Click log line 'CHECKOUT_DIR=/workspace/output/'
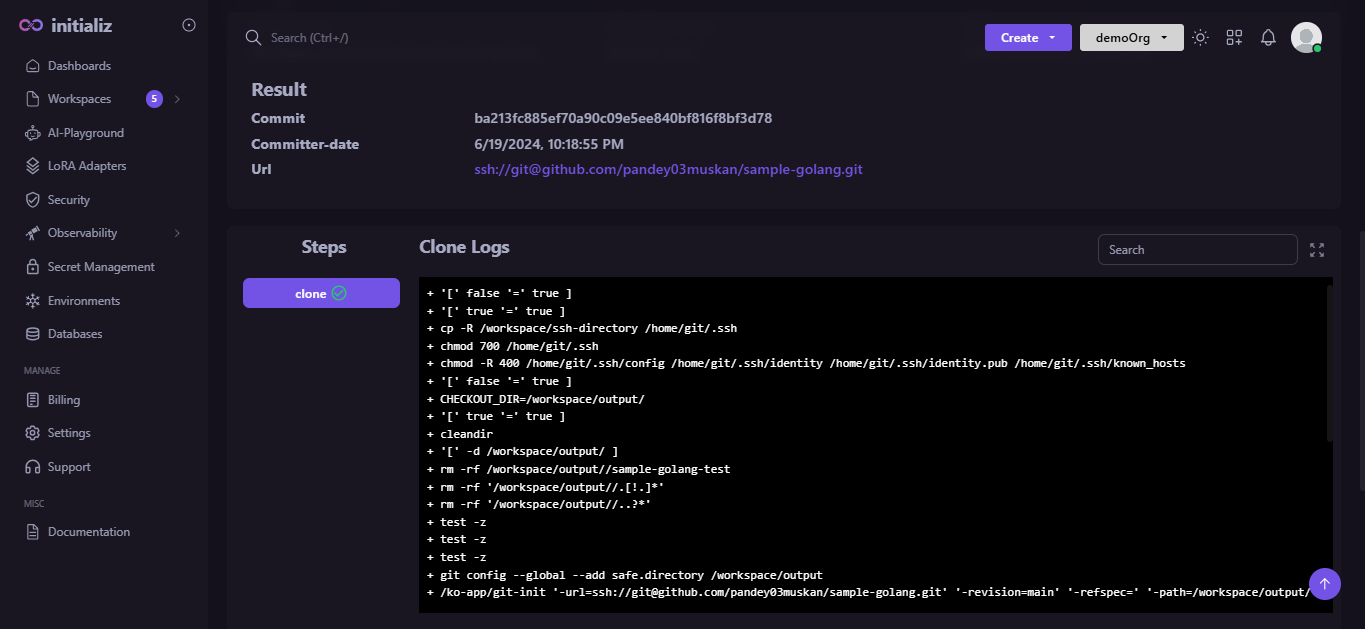1365x629 pixels. [x=535, y=399]
